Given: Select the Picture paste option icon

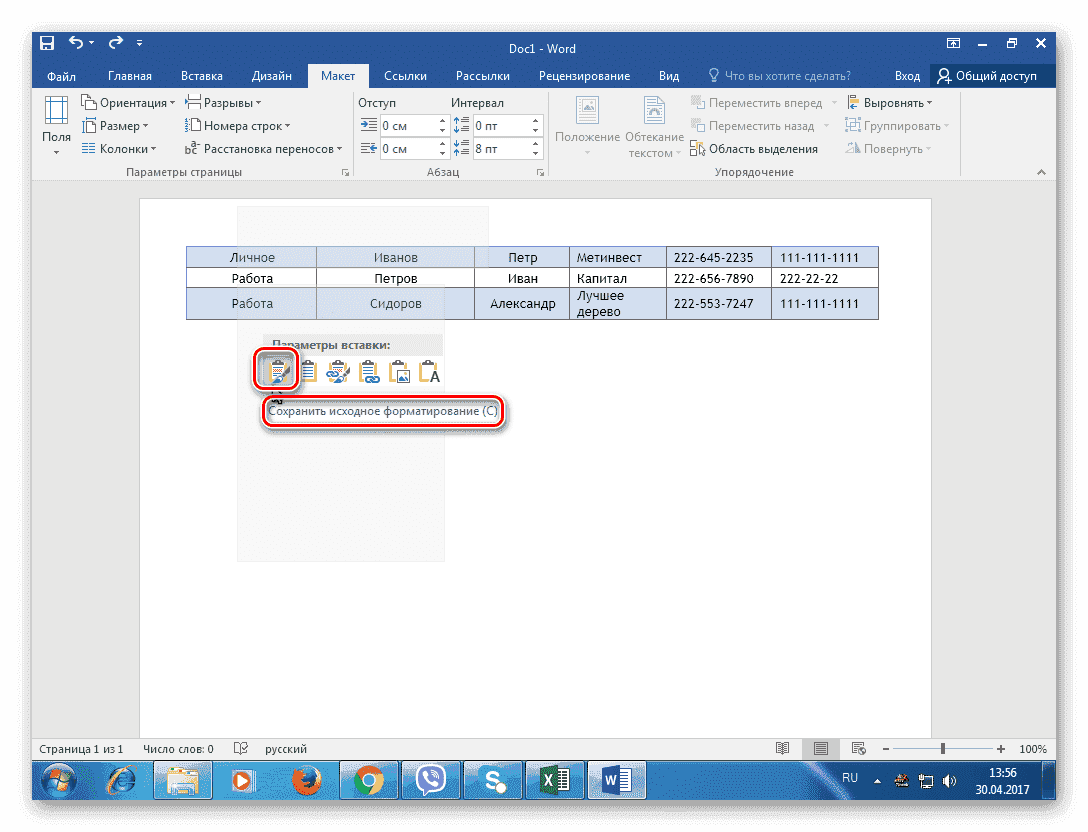Looking at the screenshot, I should click(399, 373).
